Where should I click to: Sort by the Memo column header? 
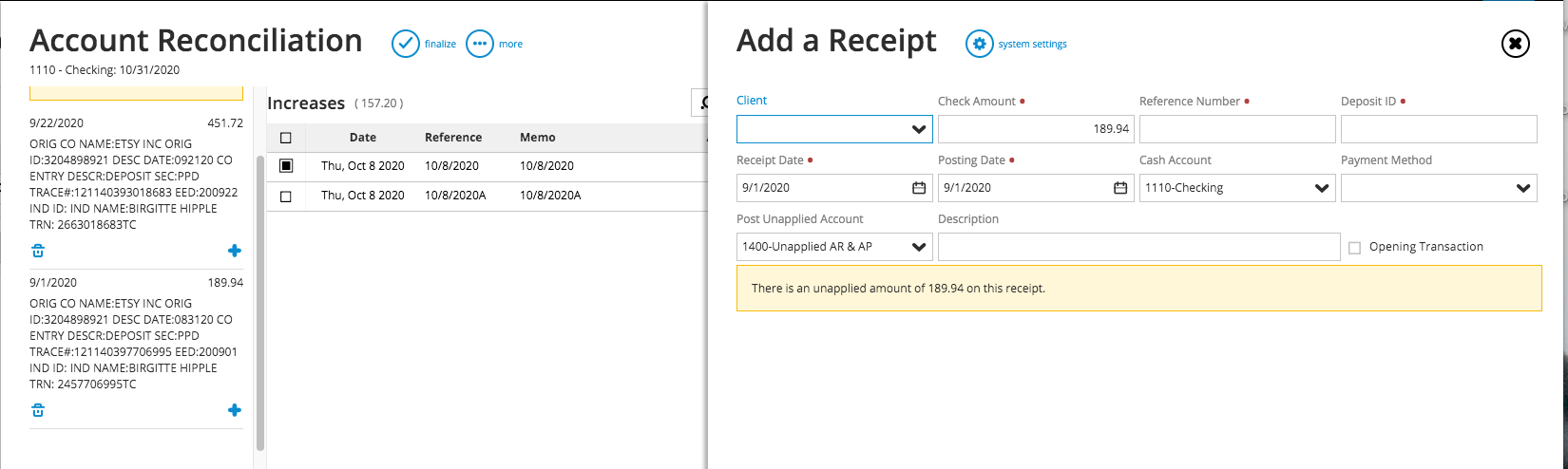(x=538, y=138)
